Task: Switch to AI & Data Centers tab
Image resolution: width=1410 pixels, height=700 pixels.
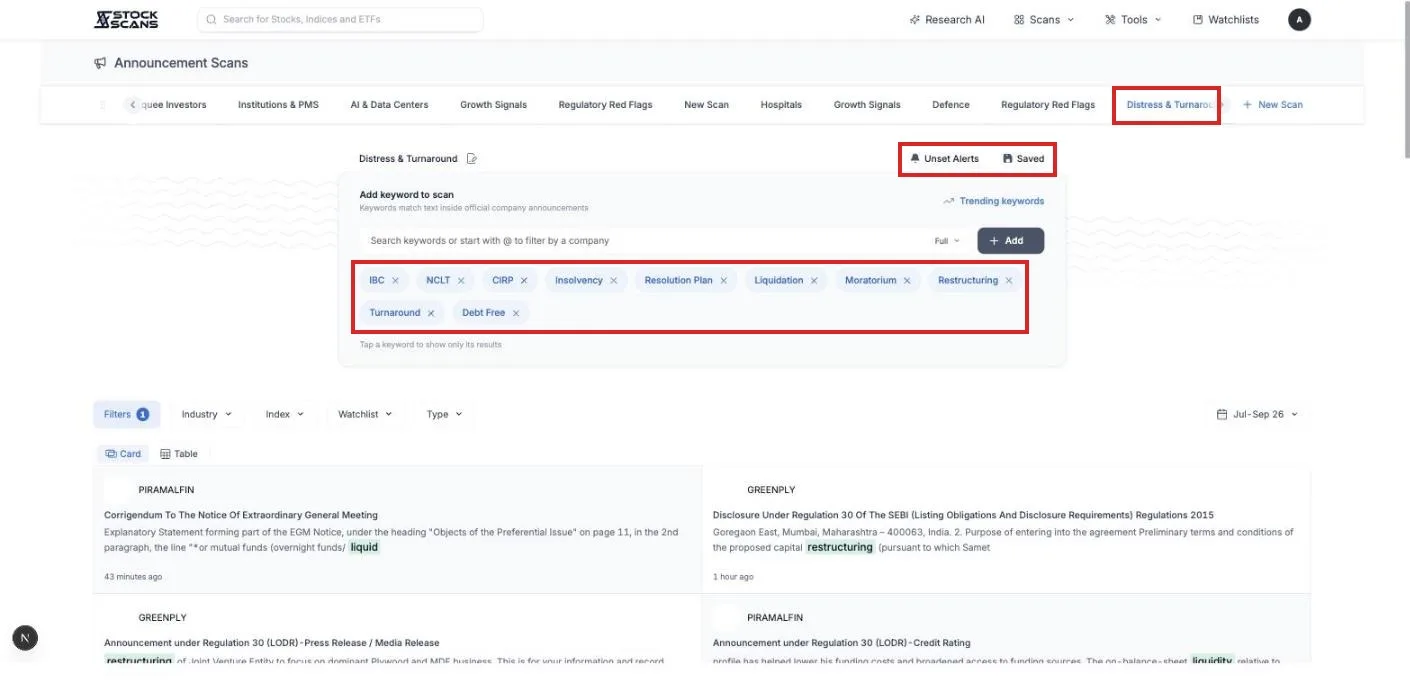Action: pyautogui.click(x=389, y=104)
